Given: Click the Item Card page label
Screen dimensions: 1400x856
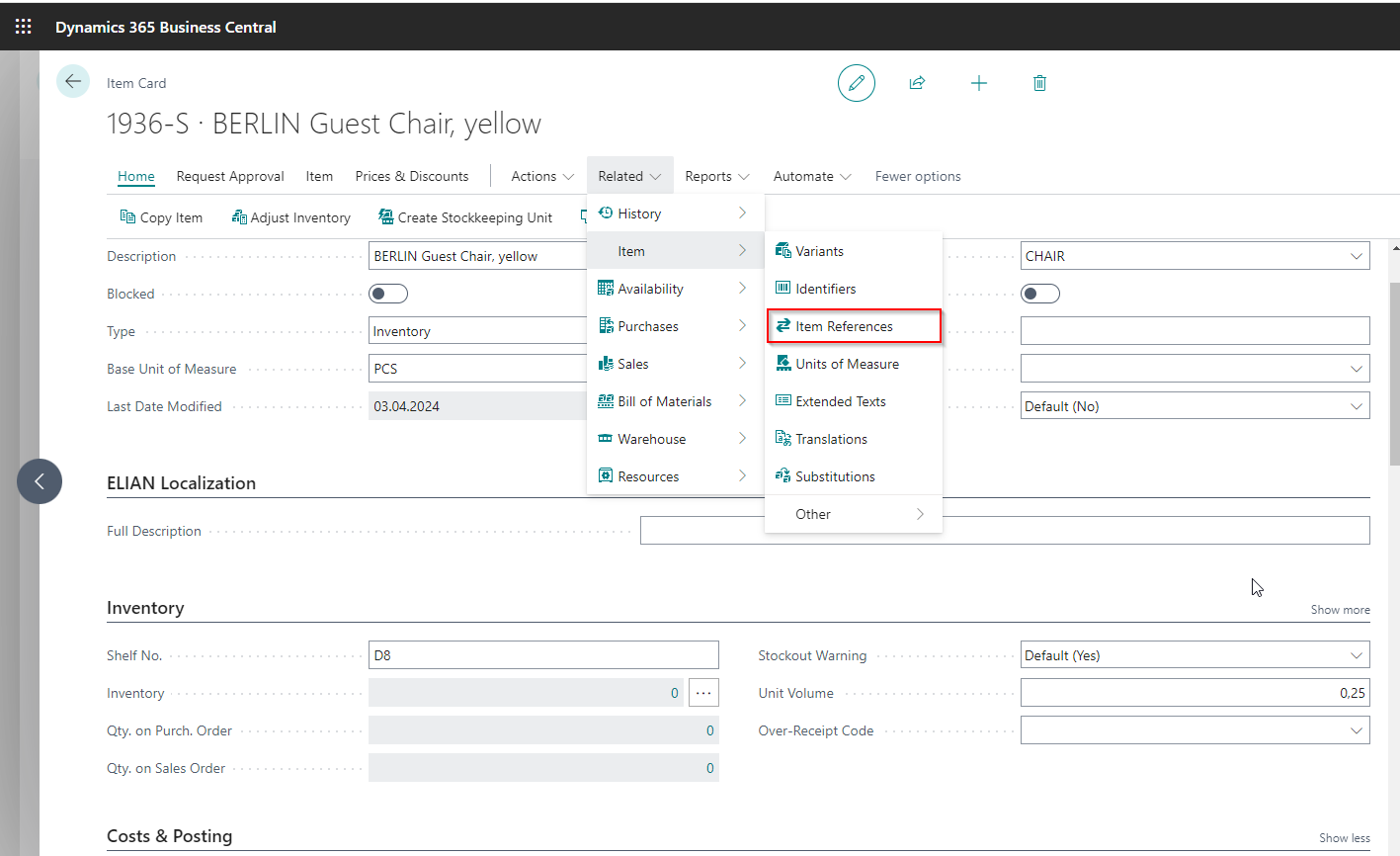Looking at the screenshot, I should tap(136, 83).
